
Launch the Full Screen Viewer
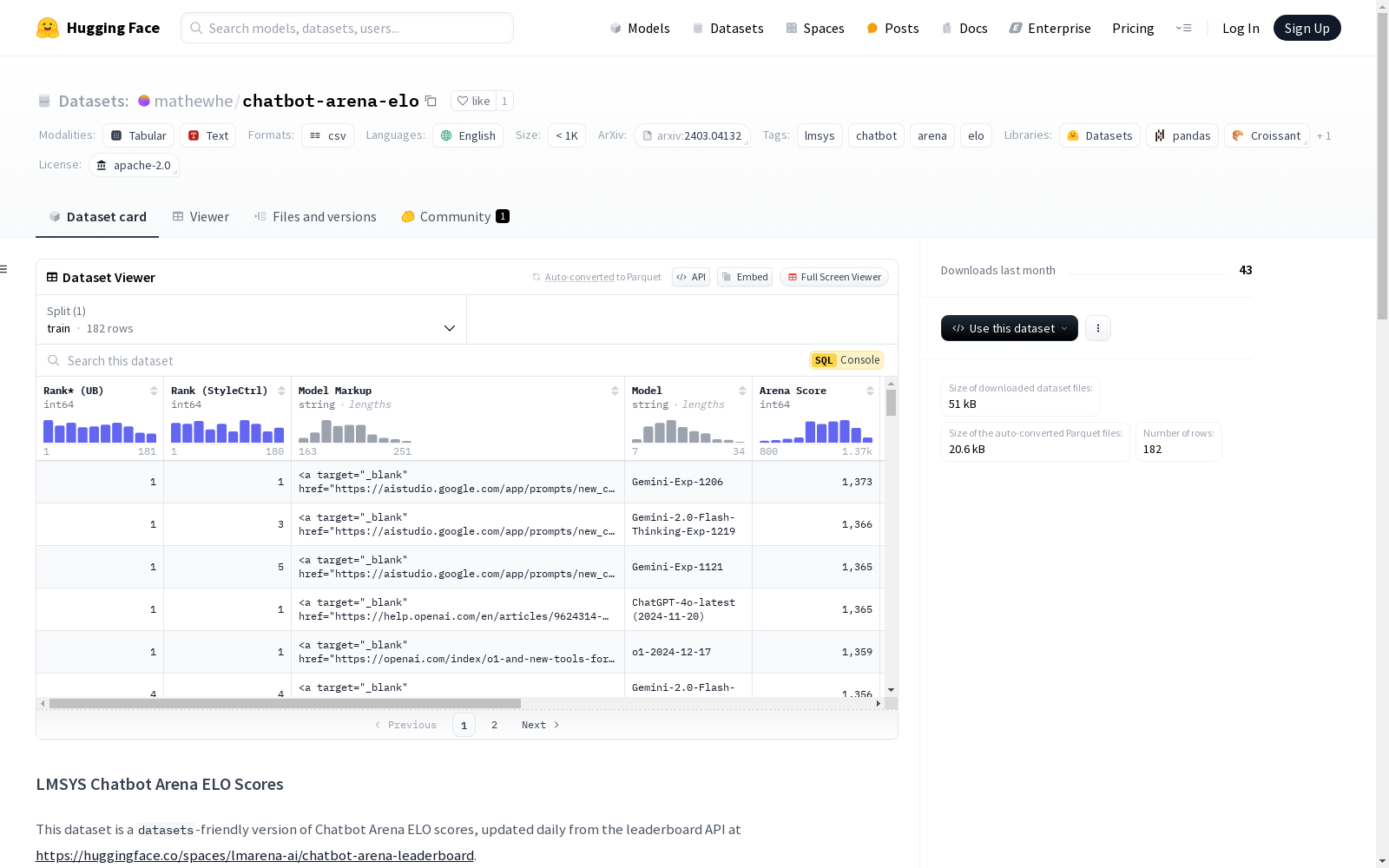tap(834, 277)
